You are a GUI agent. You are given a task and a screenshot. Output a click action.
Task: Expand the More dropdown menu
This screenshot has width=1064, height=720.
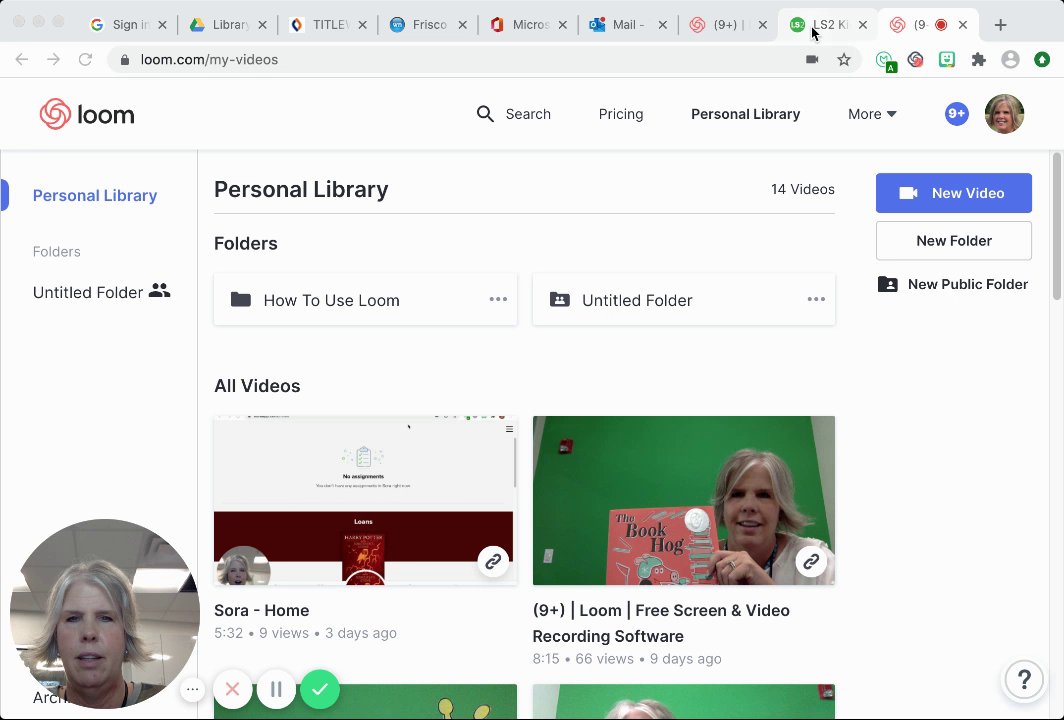[872, 114]
